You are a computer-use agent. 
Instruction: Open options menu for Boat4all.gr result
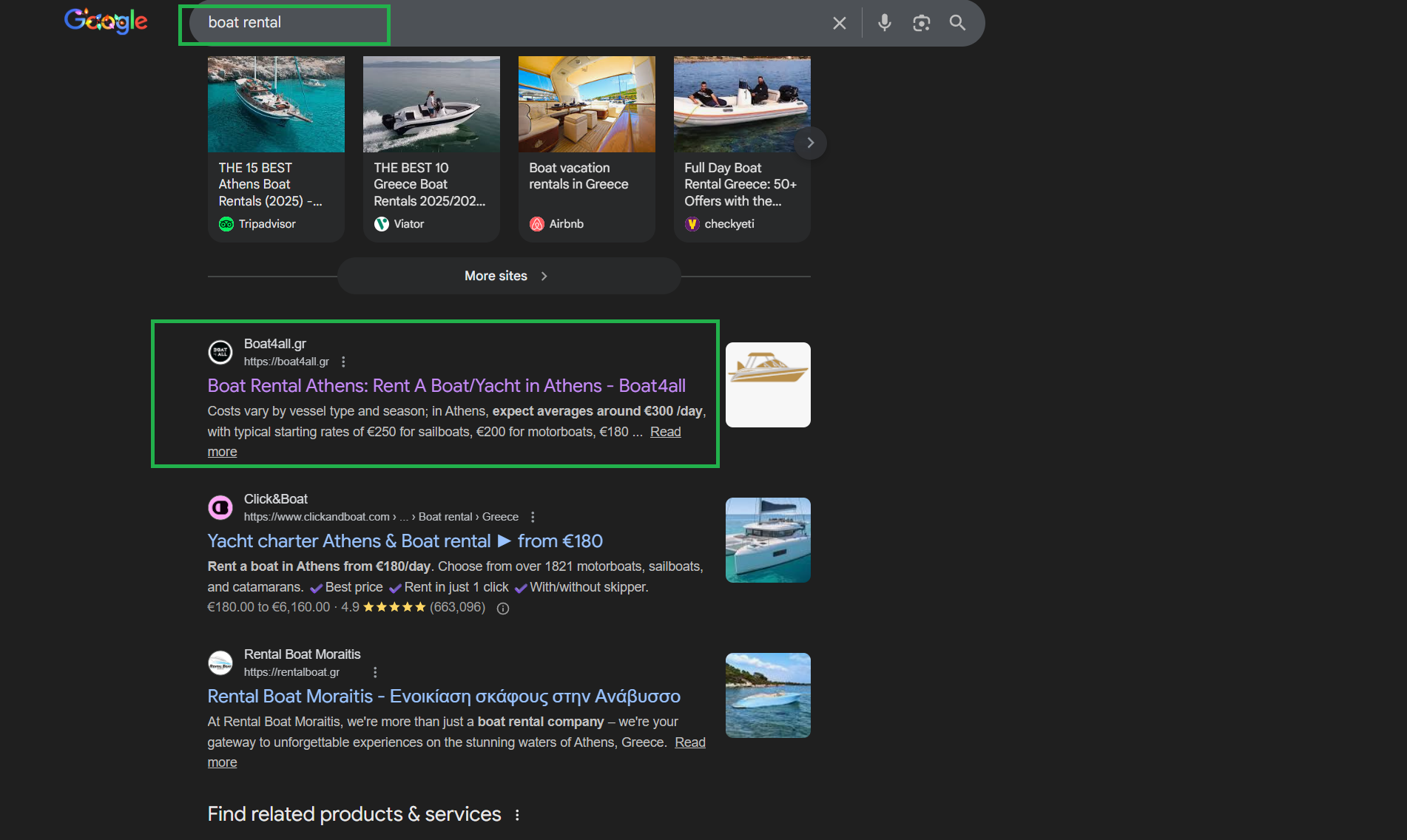(x=343, y=362)
